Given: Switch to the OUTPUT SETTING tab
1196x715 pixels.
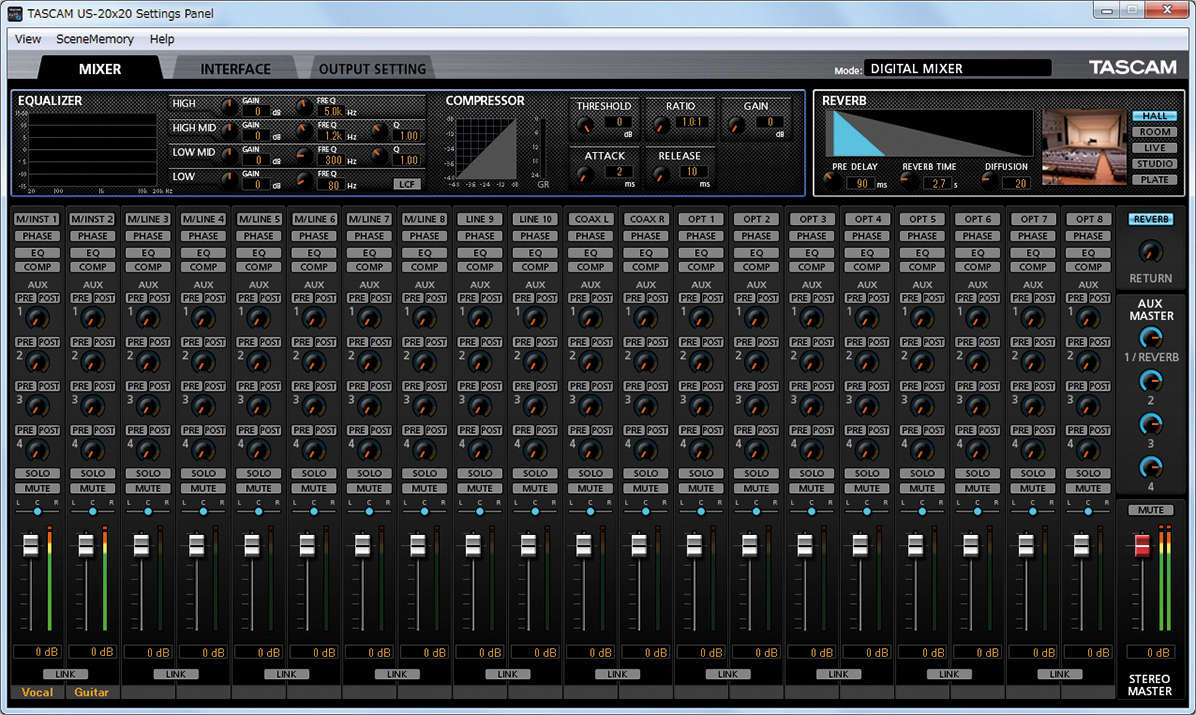Looking at the screenshot, I should 372,69.
